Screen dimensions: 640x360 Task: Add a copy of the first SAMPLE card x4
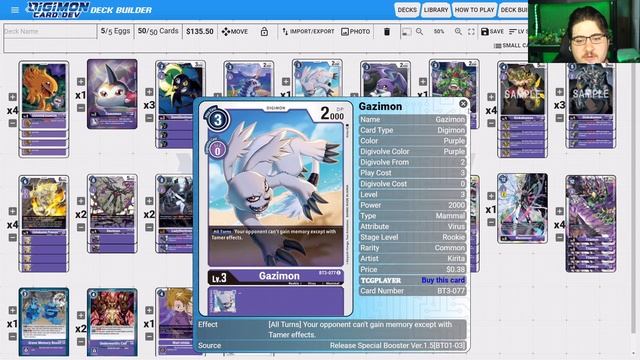pyautogui.click(x=491, y=97)
